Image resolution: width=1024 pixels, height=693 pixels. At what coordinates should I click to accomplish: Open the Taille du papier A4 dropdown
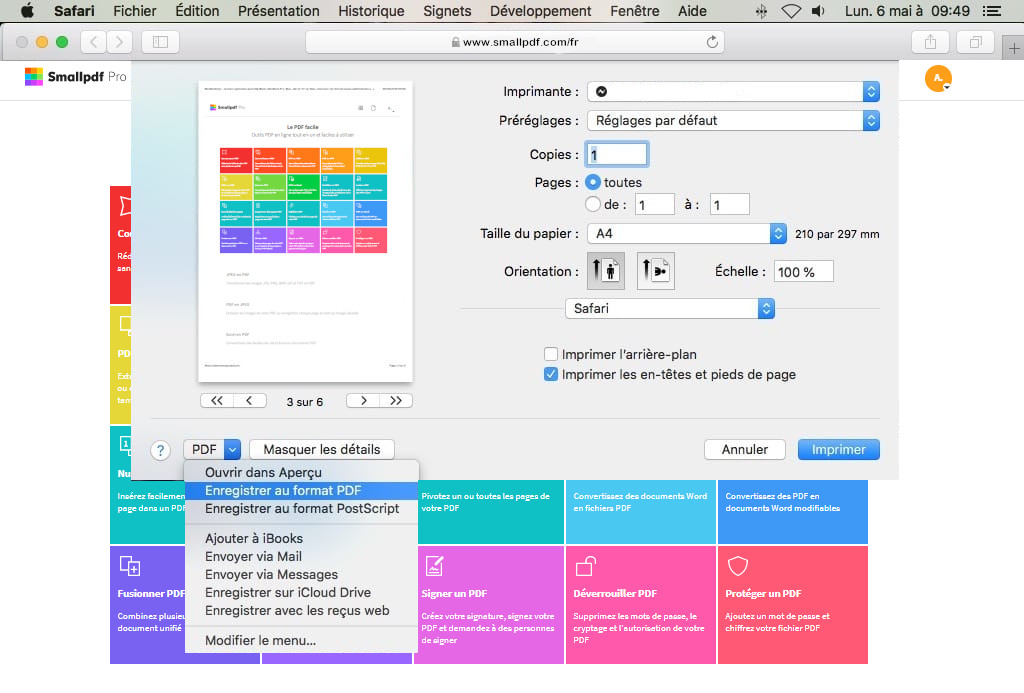pos(687,233)
